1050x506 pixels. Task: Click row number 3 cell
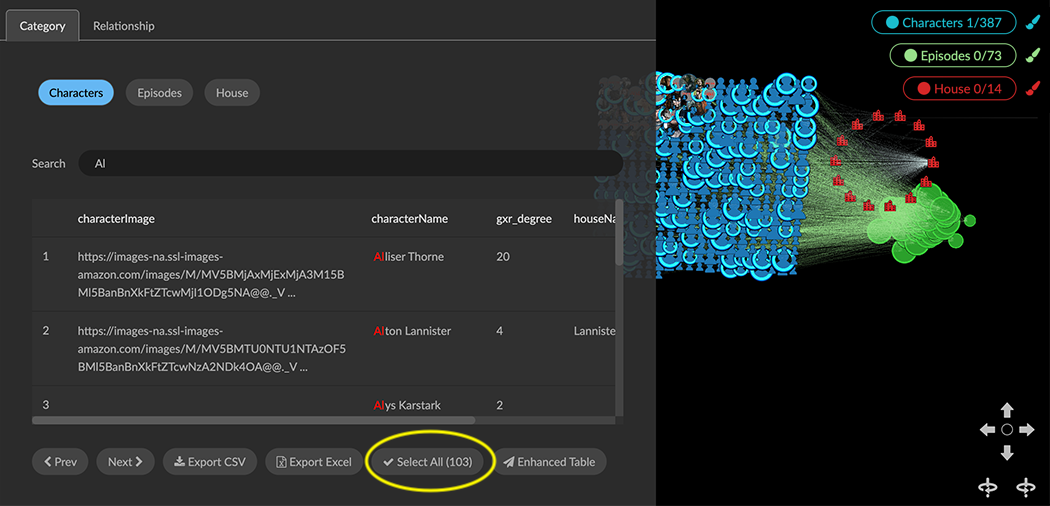click(46, 406)
